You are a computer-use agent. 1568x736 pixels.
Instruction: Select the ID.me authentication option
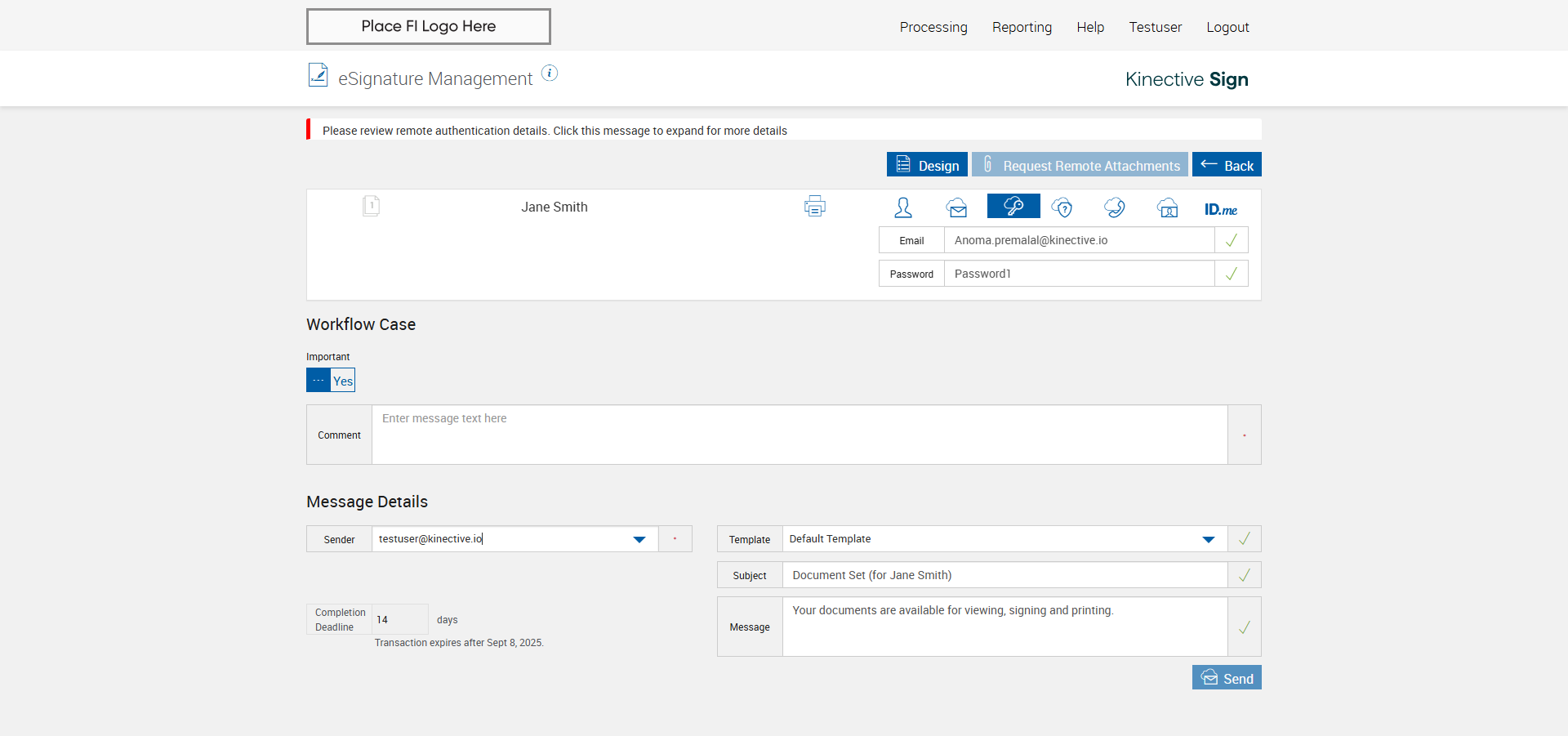(1220, 209)
